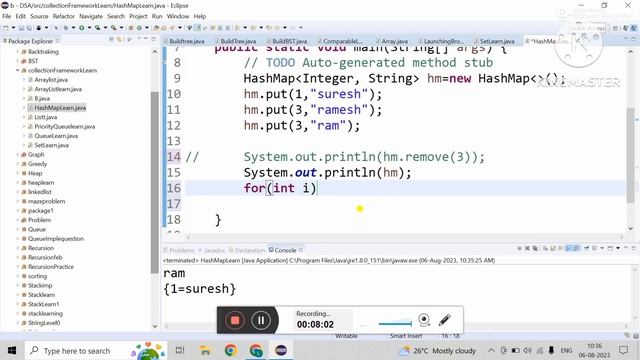Switch to the BuildBST.java editor tab
This screenshot has width=640, height=360.
click(289, 41)
